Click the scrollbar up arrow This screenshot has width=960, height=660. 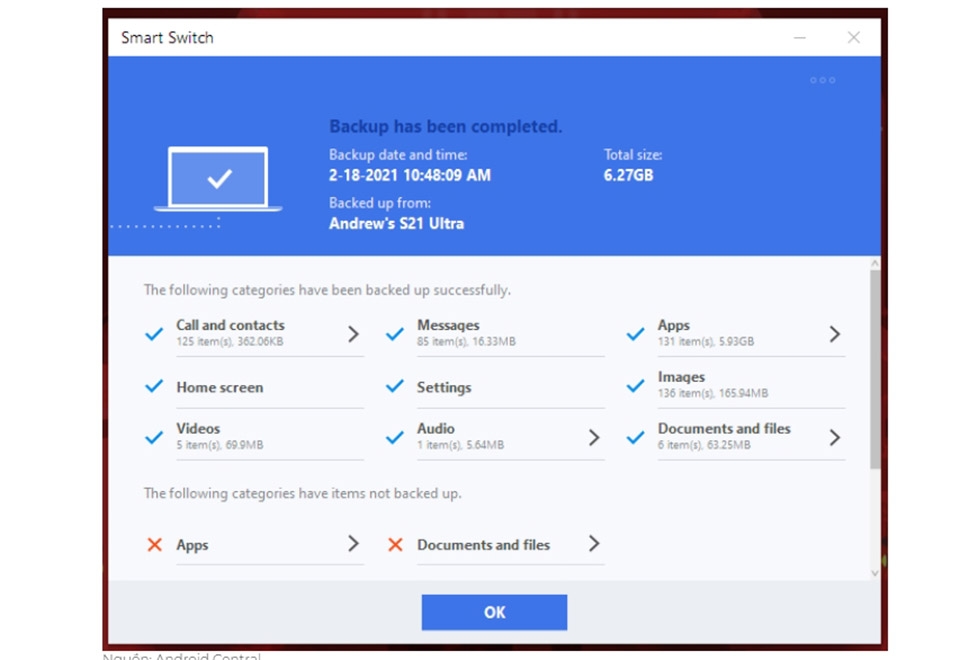pyautogui.click(x=875, y=263)
